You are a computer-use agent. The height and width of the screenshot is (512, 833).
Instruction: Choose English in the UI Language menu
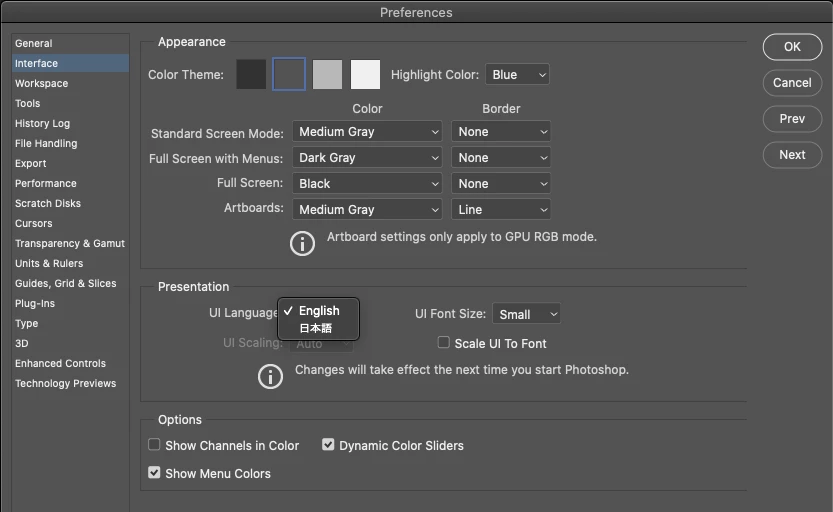pos(318,311)
